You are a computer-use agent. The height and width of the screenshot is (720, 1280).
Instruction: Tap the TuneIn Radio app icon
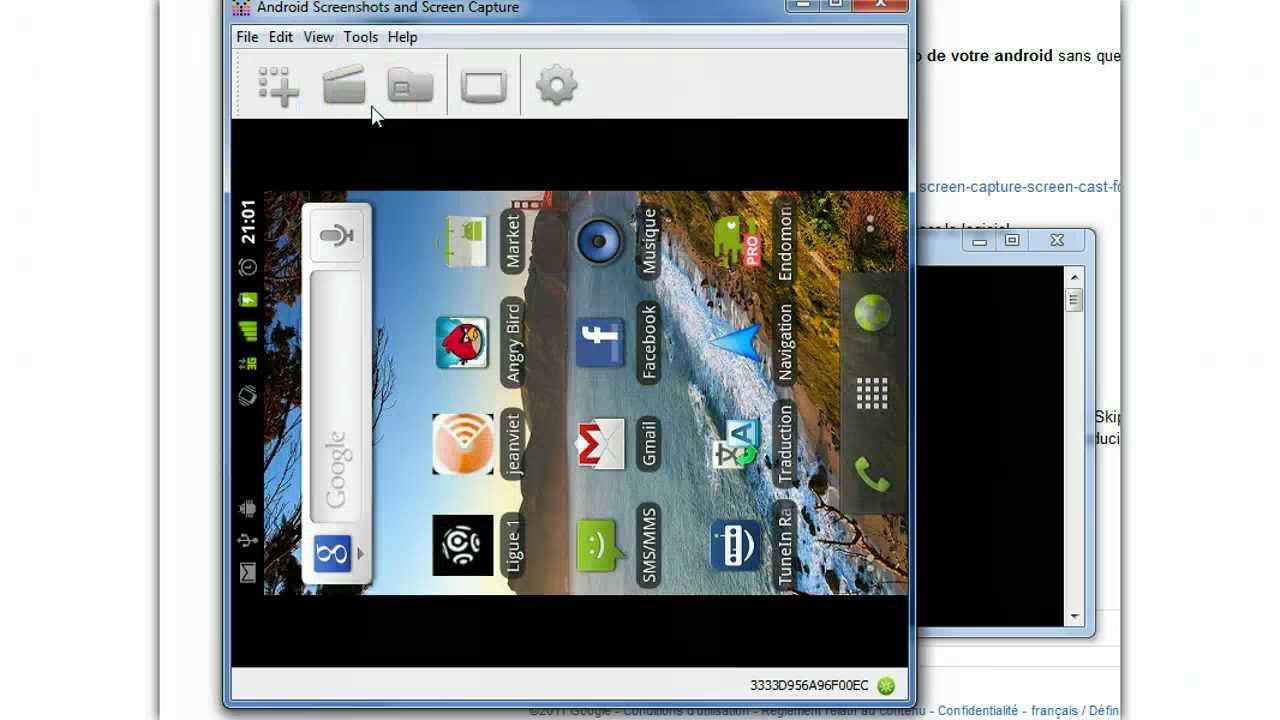click(x=736, y=546)
